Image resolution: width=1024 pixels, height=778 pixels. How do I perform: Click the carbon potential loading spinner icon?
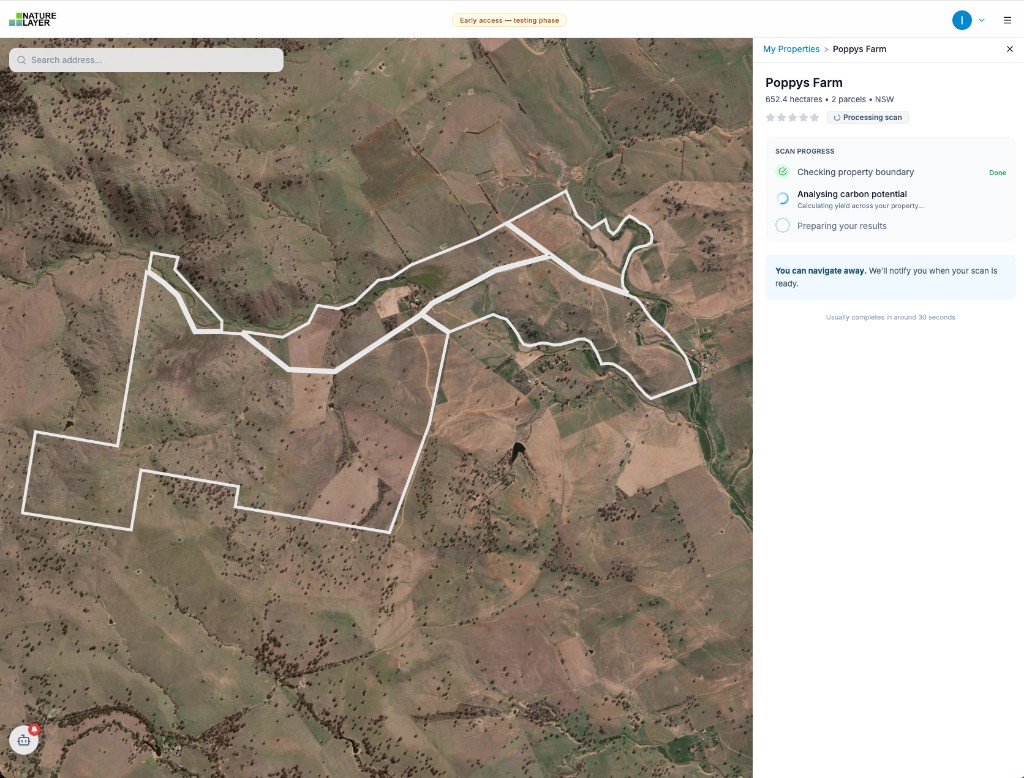pos(783,198)
